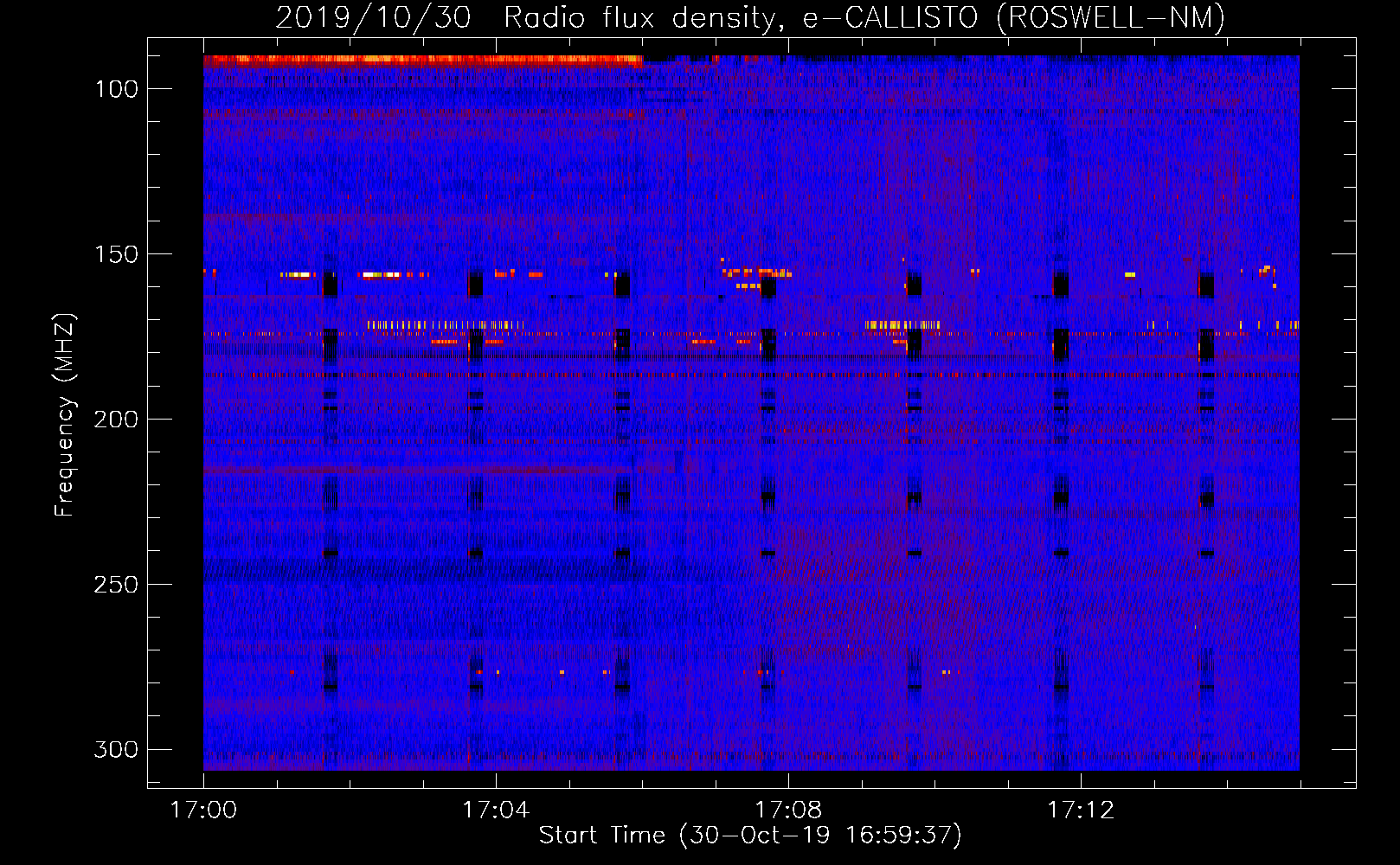The width and height of the screenshot is (1400, 865).
Task: Click the 17:00 time tick label
Action: point(203,810)
